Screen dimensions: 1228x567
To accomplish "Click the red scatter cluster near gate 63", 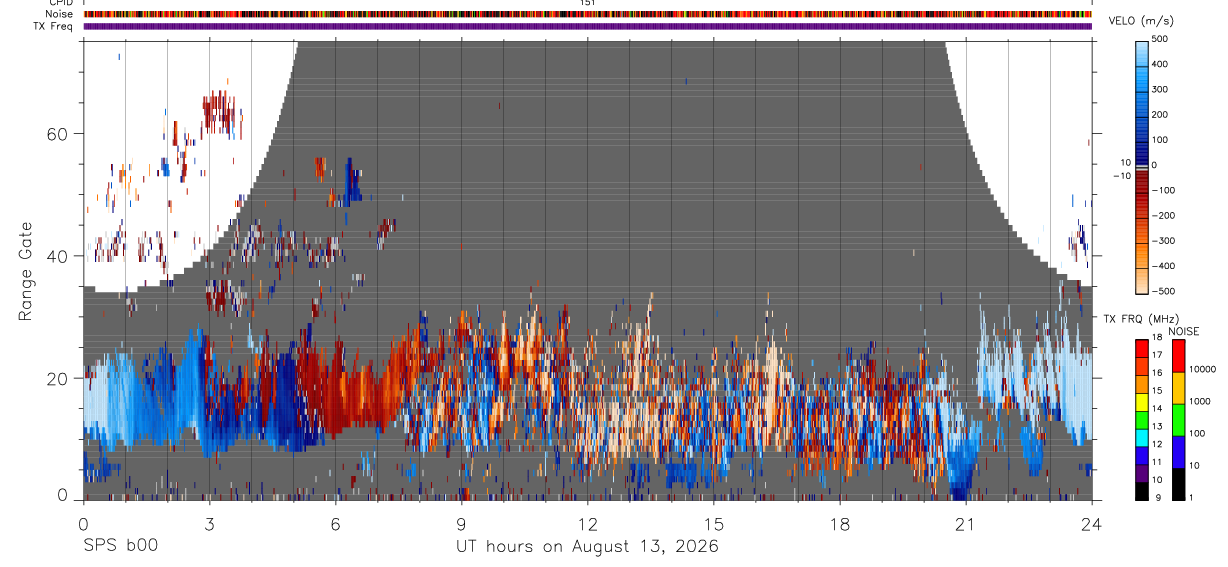I will click(222, 112).
